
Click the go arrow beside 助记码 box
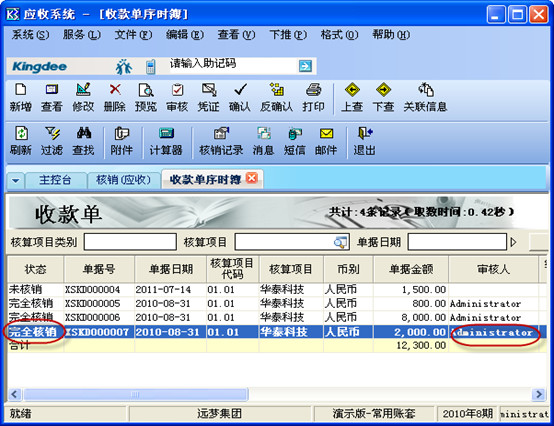[x=305, y=66]
